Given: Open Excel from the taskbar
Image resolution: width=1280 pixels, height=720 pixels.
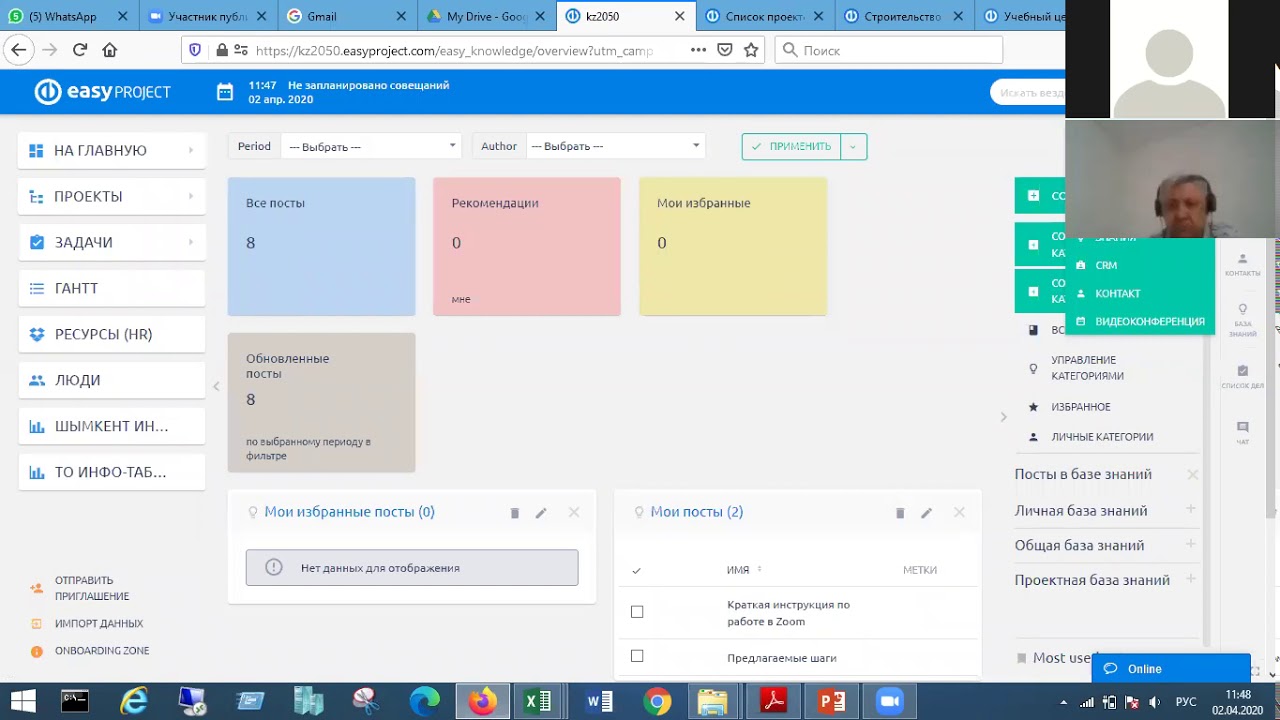Looking at the screenshot, I should pyautogui.click(x=538, y=701).
